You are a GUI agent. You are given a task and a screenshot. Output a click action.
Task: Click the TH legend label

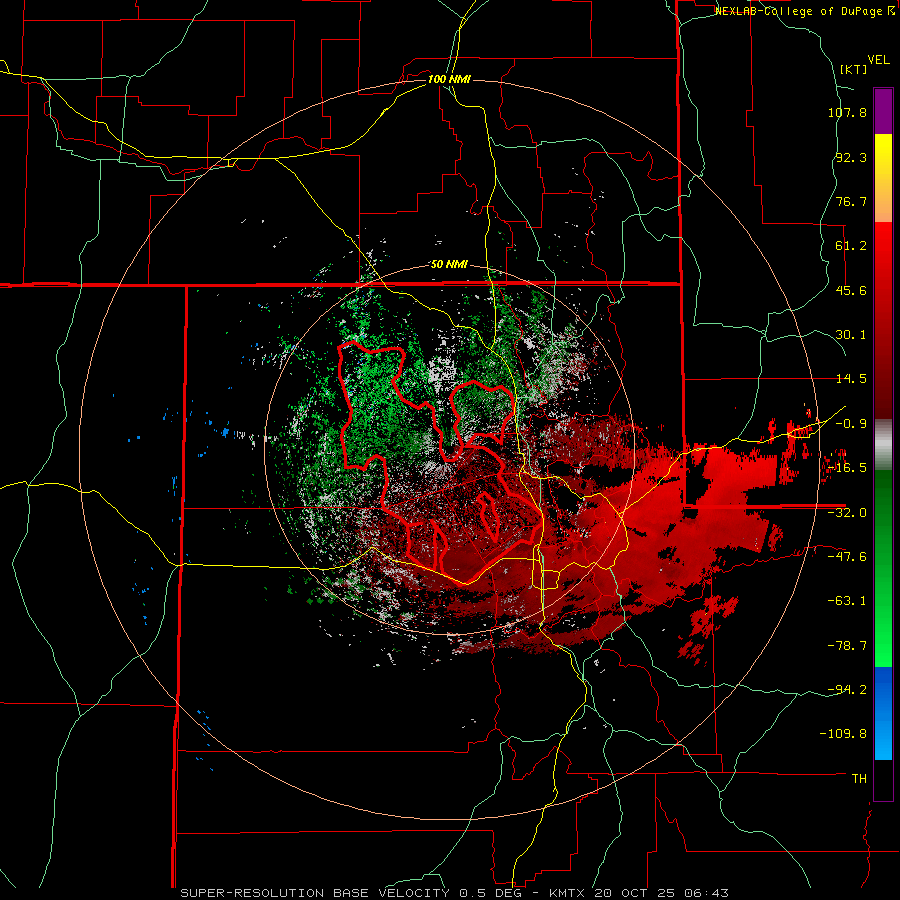pos(859,779)
